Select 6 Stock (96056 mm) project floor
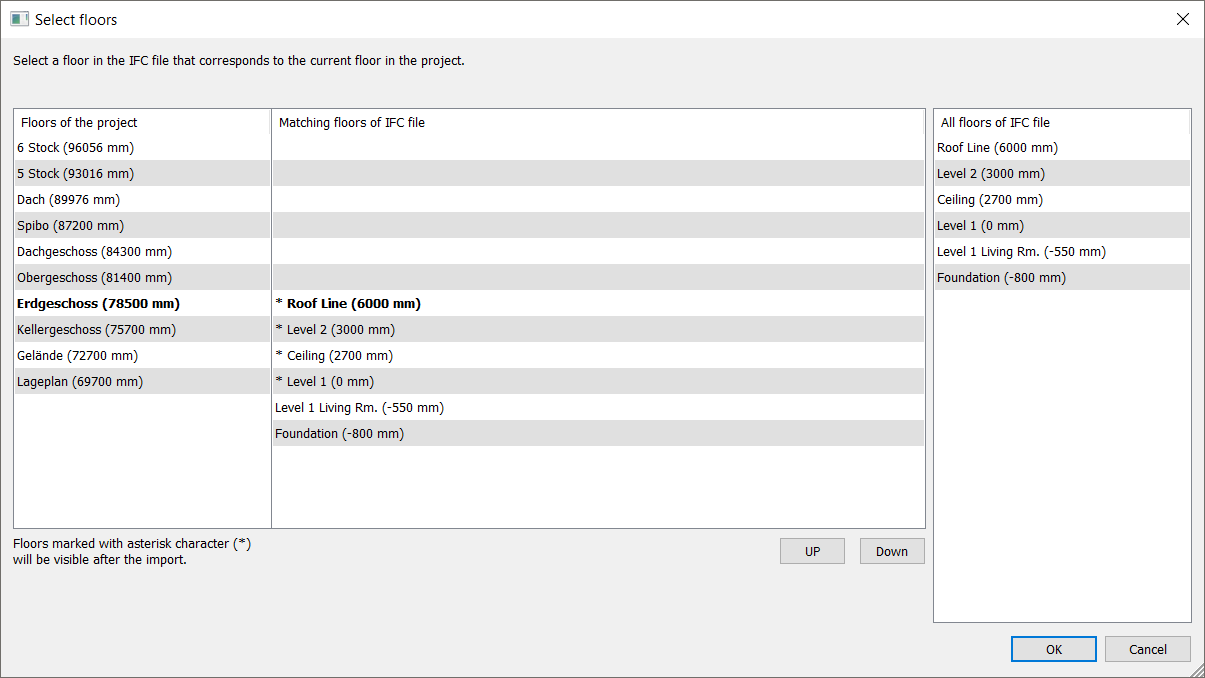1205x678 pixels. click(142, 147)
